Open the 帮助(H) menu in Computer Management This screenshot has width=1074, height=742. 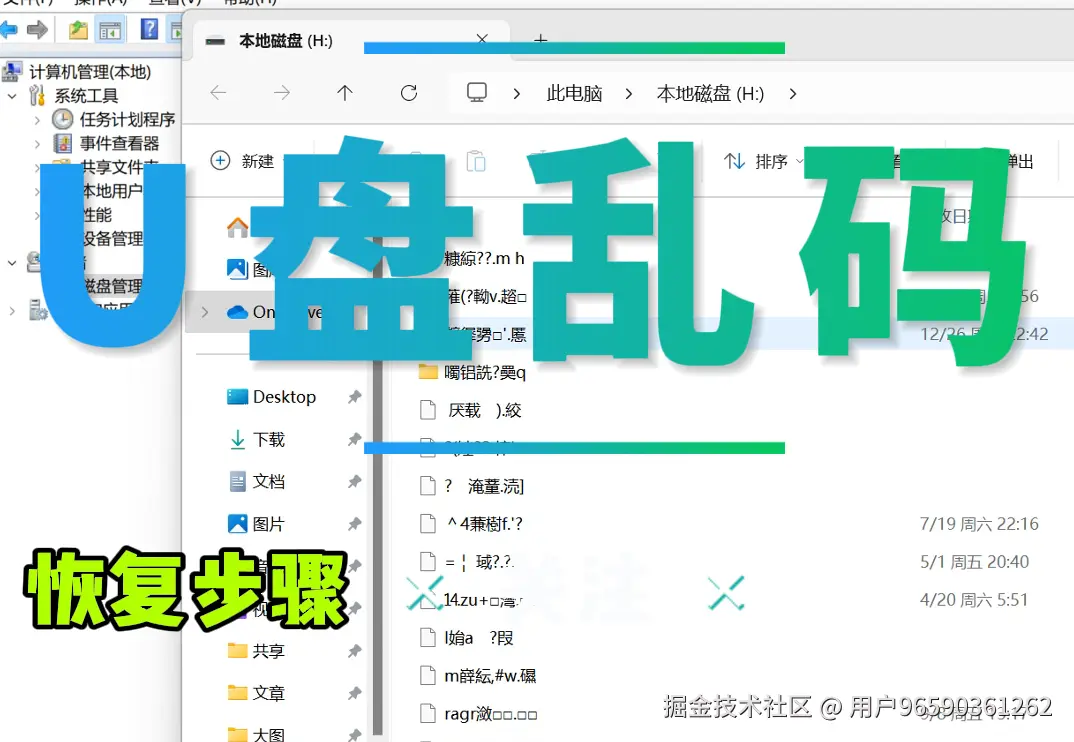(248, 2)
